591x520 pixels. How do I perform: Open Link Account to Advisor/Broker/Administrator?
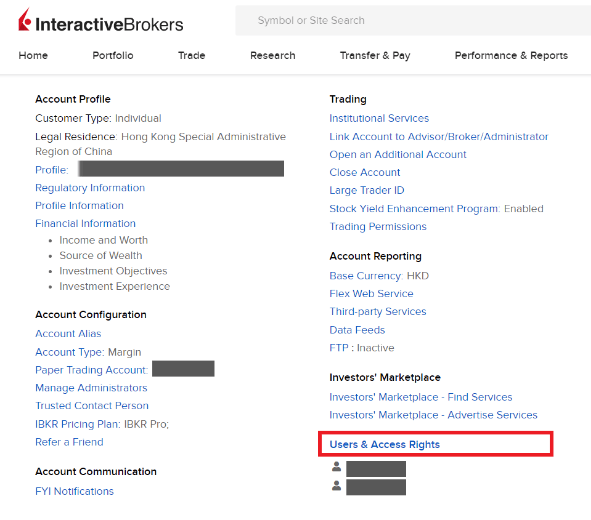(x=439, y=136)
